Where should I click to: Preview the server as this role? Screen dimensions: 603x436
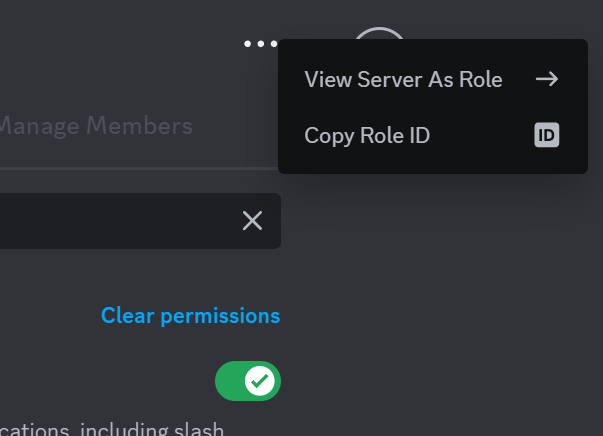(x=403, y=79)
